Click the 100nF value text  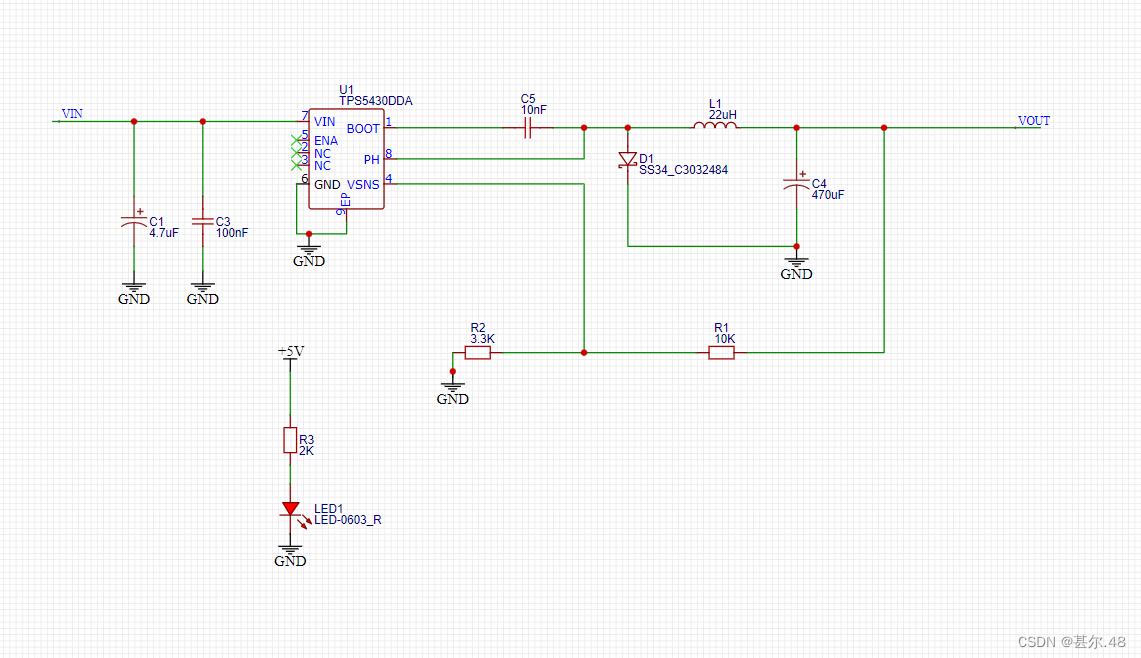click(232, 233)
